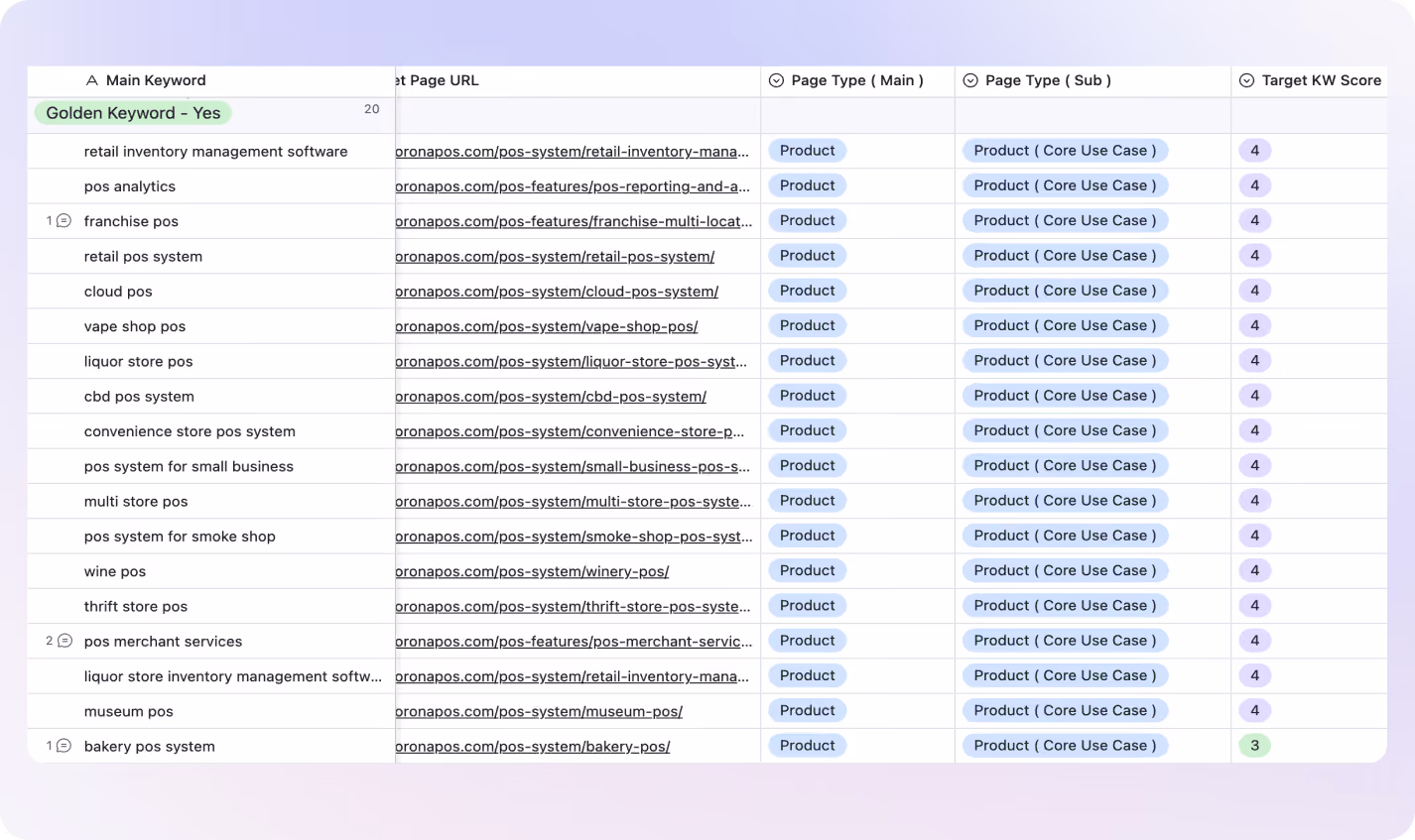Screen dimensions: 1415x840
Task: Click score 4 badge in retail pos system row
Action: (1255, 255)
